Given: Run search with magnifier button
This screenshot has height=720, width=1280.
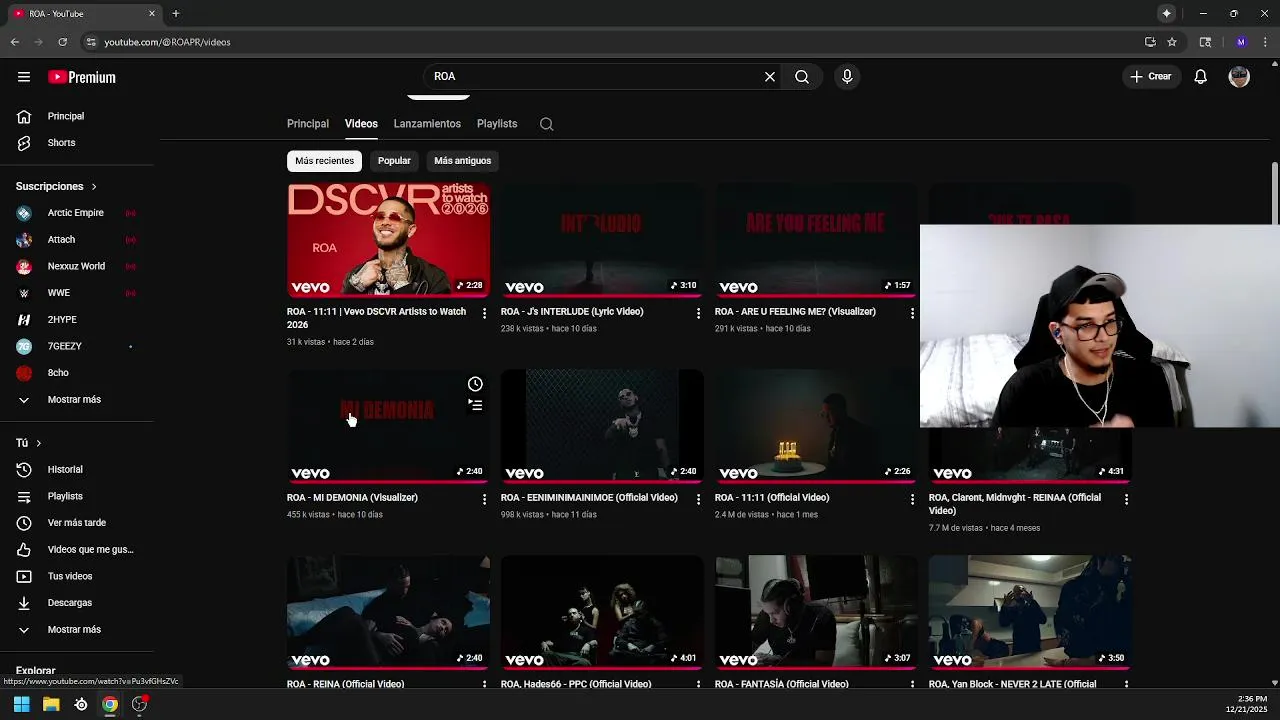Looking at the screenshot, I should coord(802,76).
